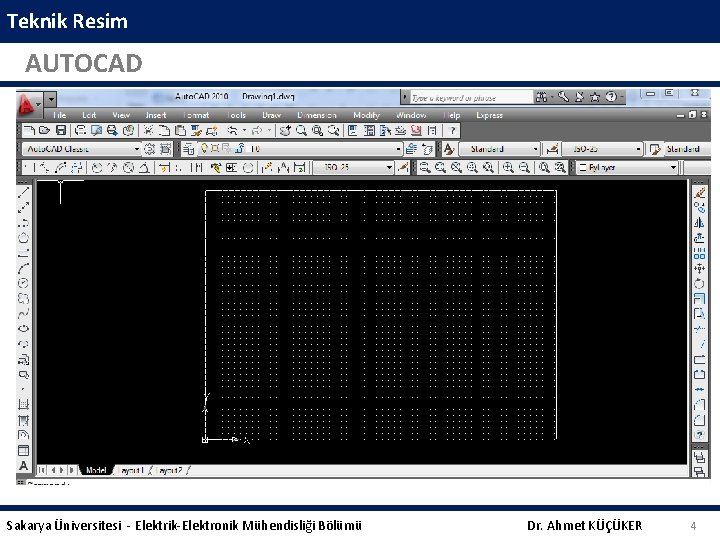Open the ByLayer color dropdown
The width and height of the screenshot is (720, 540).
(x=627, y=168)
